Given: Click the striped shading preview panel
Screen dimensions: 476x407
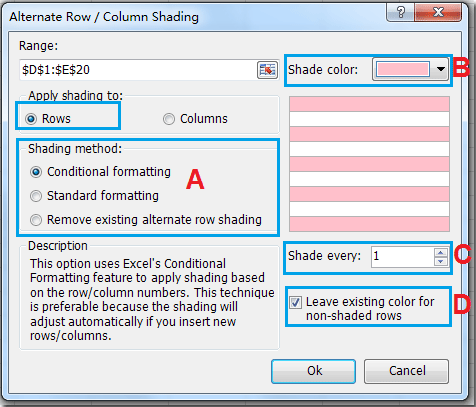Looking at the screenshot, I should coord(369,164).
